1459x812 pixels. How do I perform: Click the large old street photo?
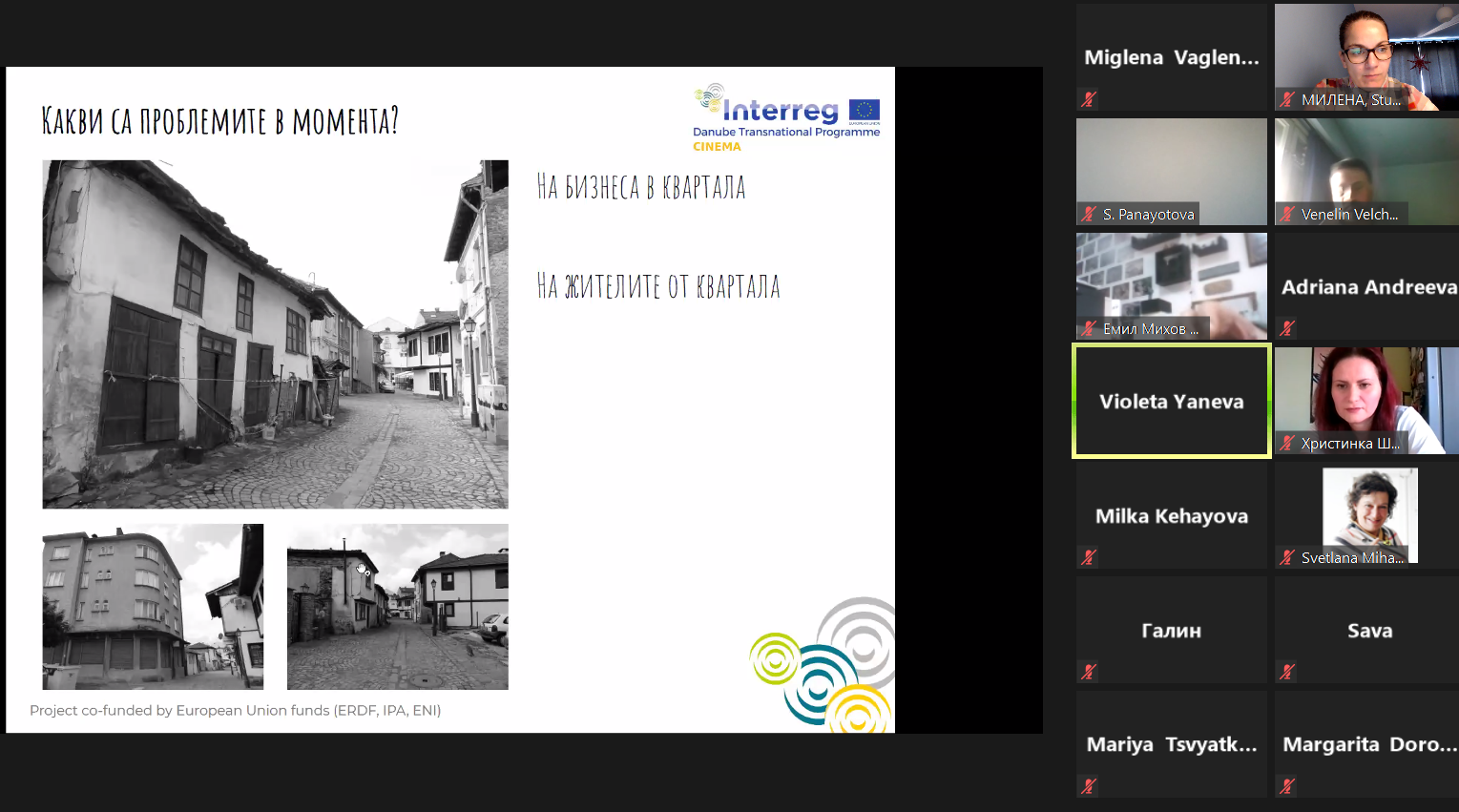275,334
